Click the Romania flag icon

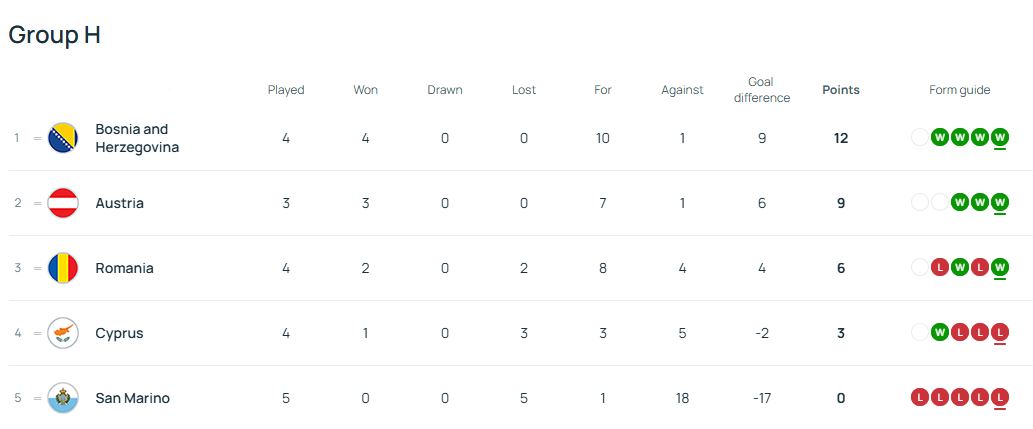tap(63, 268)
